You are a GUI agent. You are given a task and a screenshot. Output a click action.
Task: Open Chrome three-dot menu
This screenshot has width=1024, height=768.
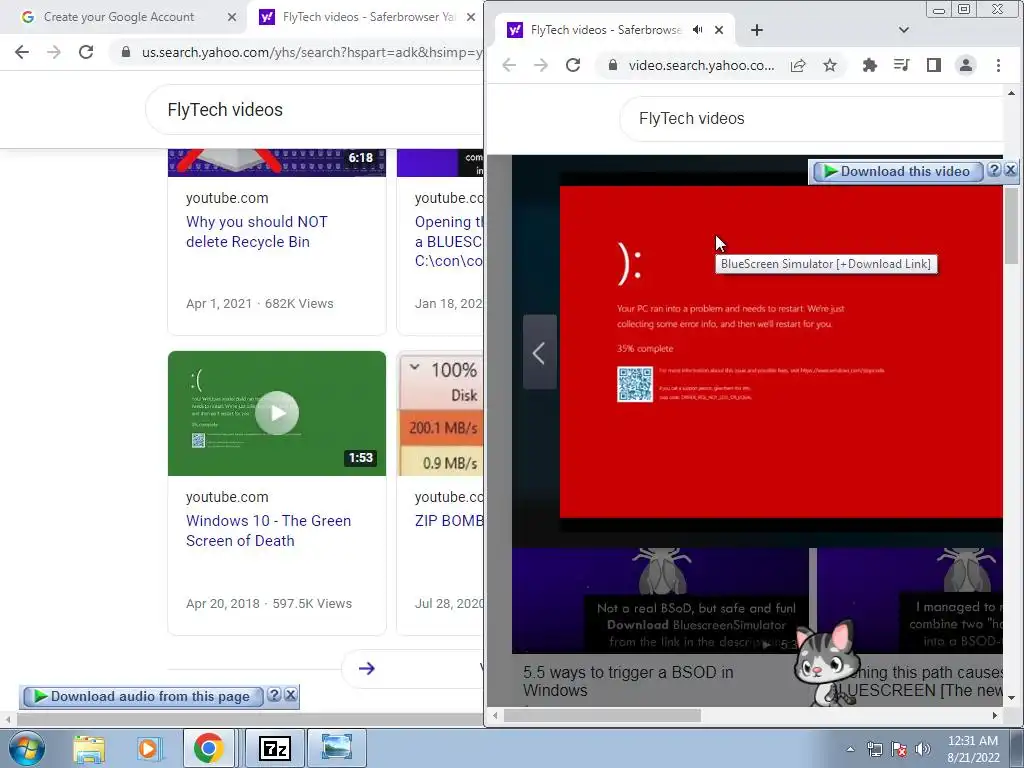998,65
